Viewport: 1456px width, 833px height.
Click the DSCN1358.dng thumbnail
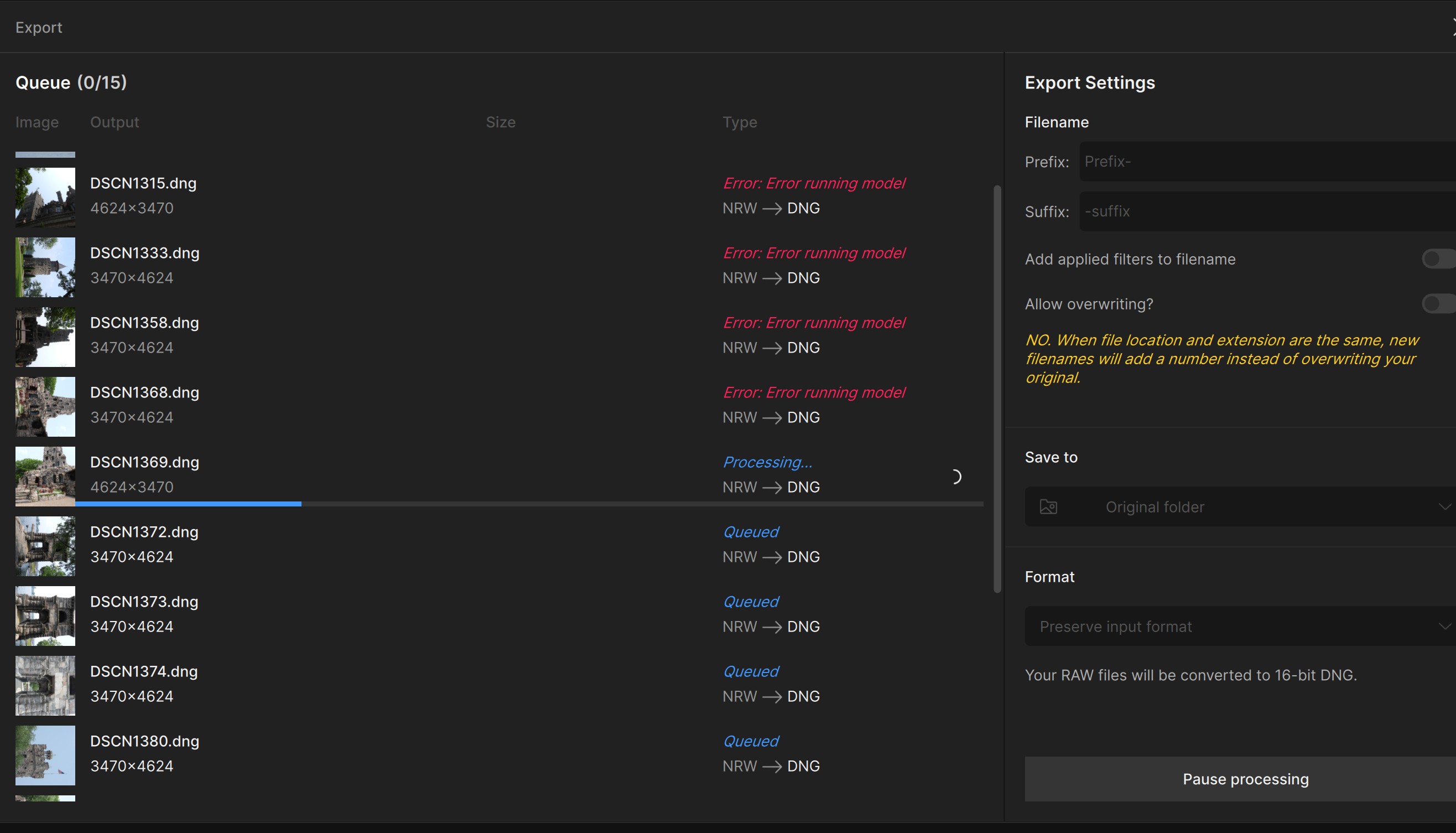(45, 337)
